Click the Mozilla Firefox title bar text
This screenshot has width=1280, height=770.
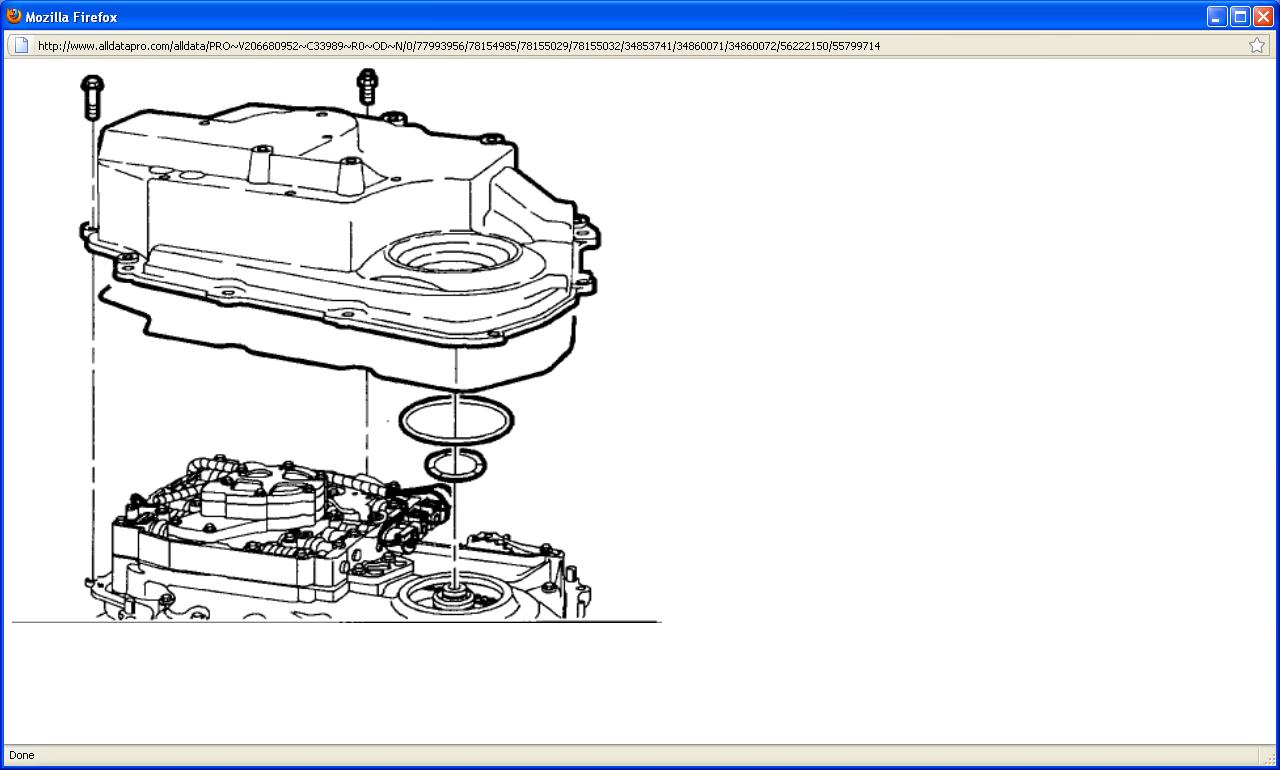pyautogui.click(x=71, y=17)
